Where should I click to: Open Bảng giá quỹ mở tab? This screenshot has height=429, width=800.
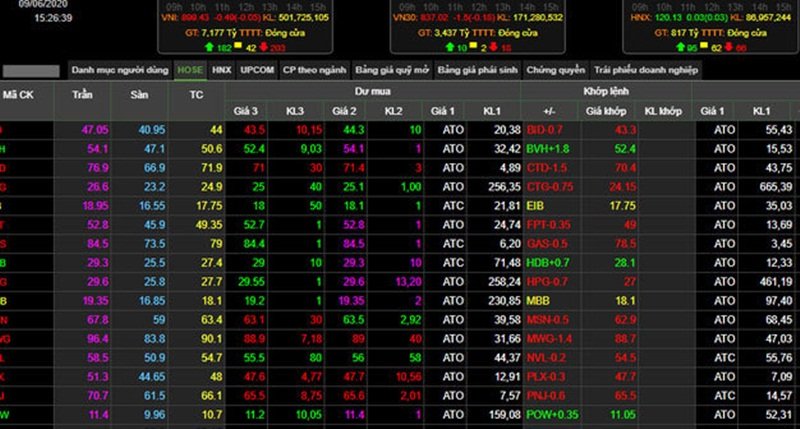click(392, 70)
